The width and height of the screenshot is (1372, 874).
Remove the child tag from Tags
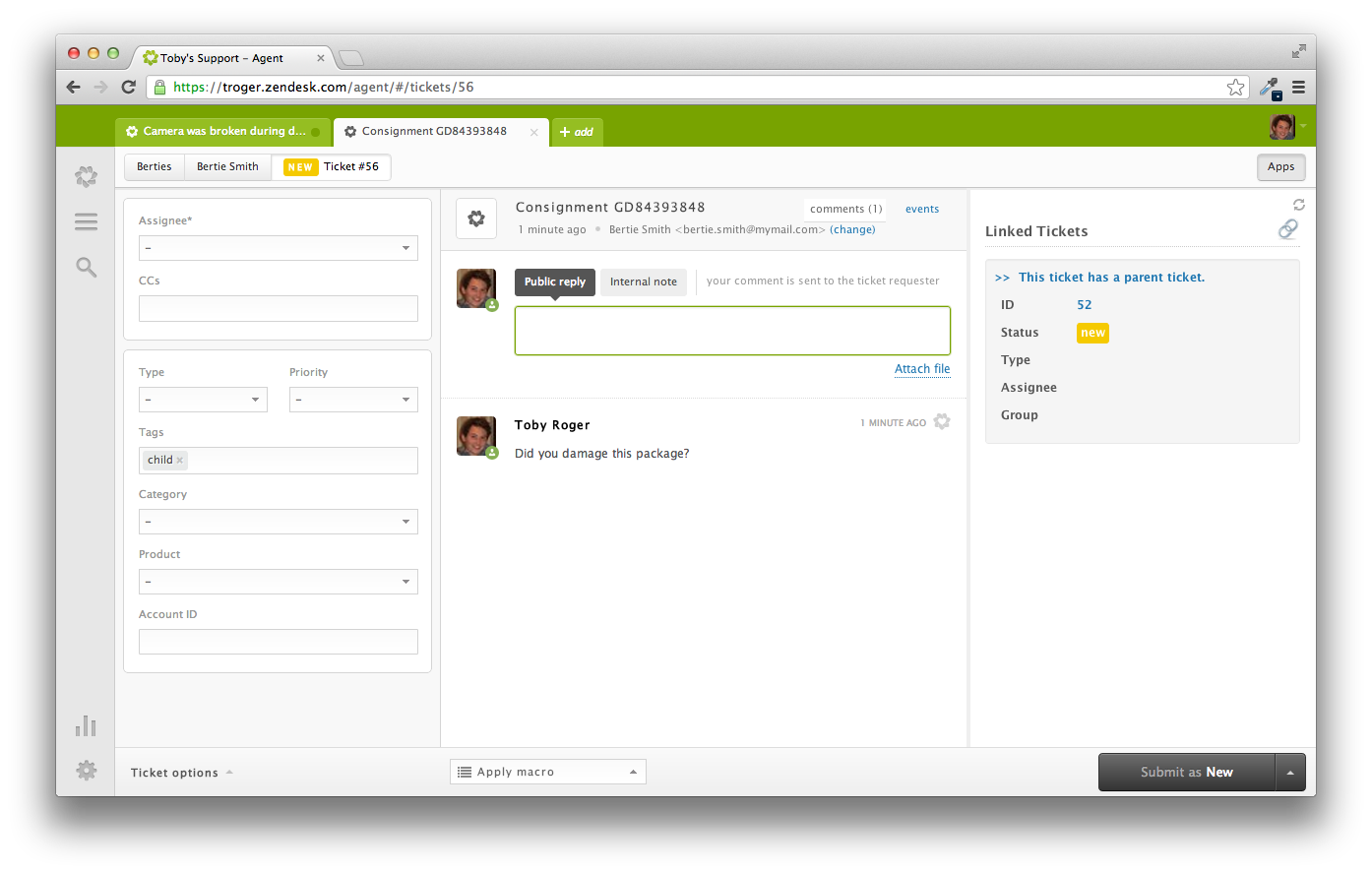pyautogui.click(x=178, y=460)
